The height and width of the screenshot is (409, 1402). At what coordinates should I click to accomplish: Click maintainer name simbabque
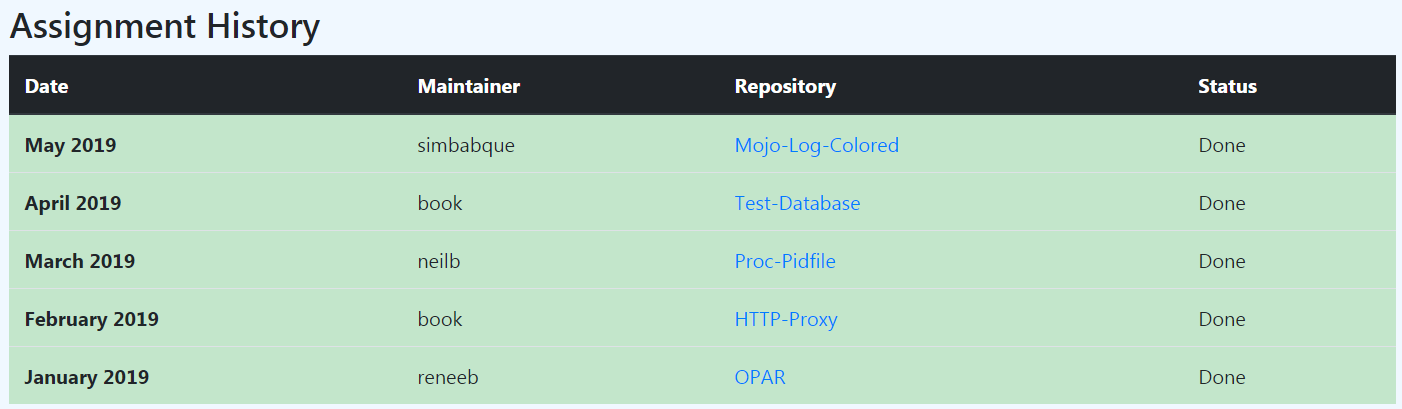(466, 145)
